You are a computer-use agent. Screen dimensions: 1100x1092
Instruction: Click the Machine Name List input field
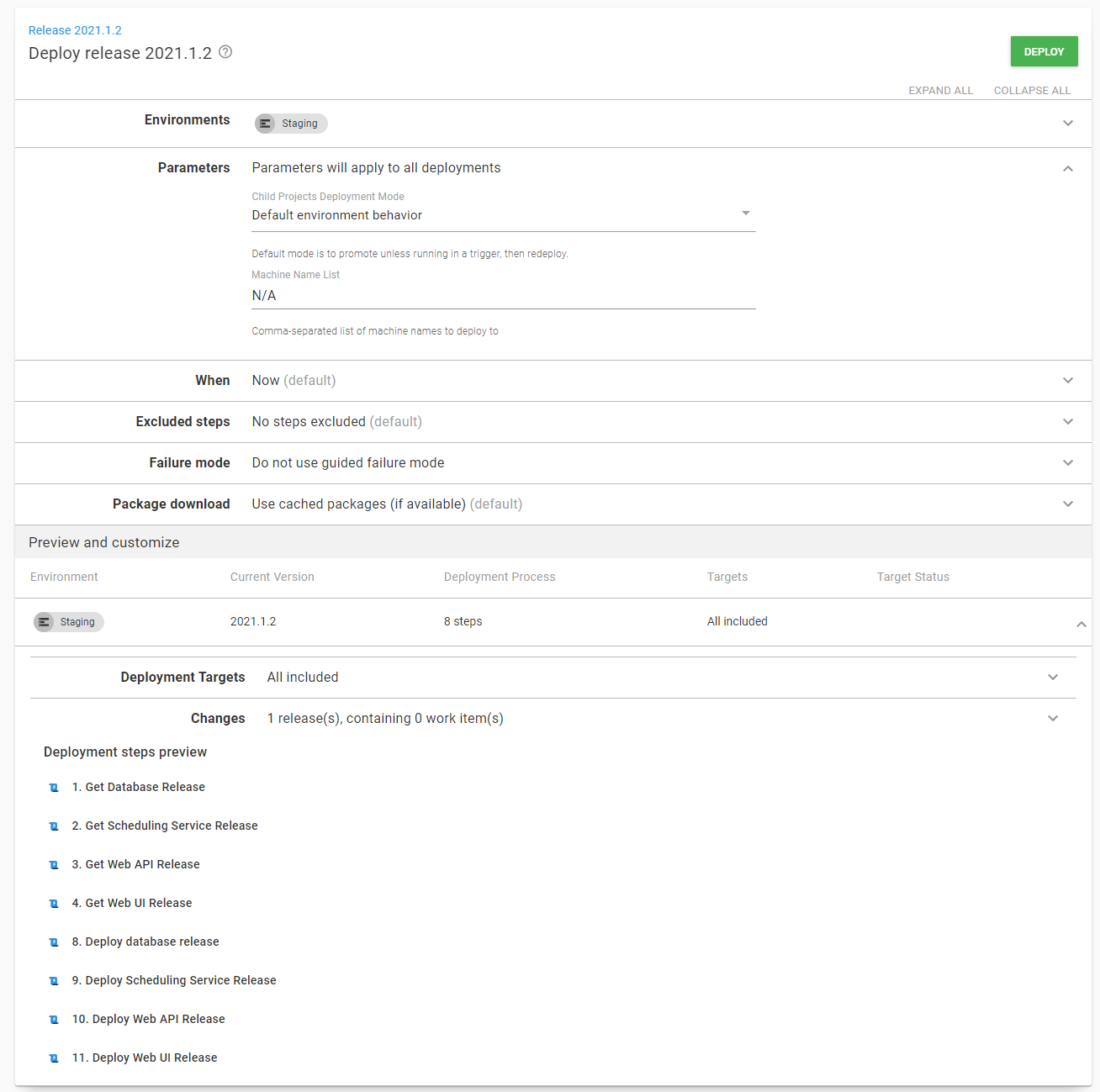click(x=503, y=295)
